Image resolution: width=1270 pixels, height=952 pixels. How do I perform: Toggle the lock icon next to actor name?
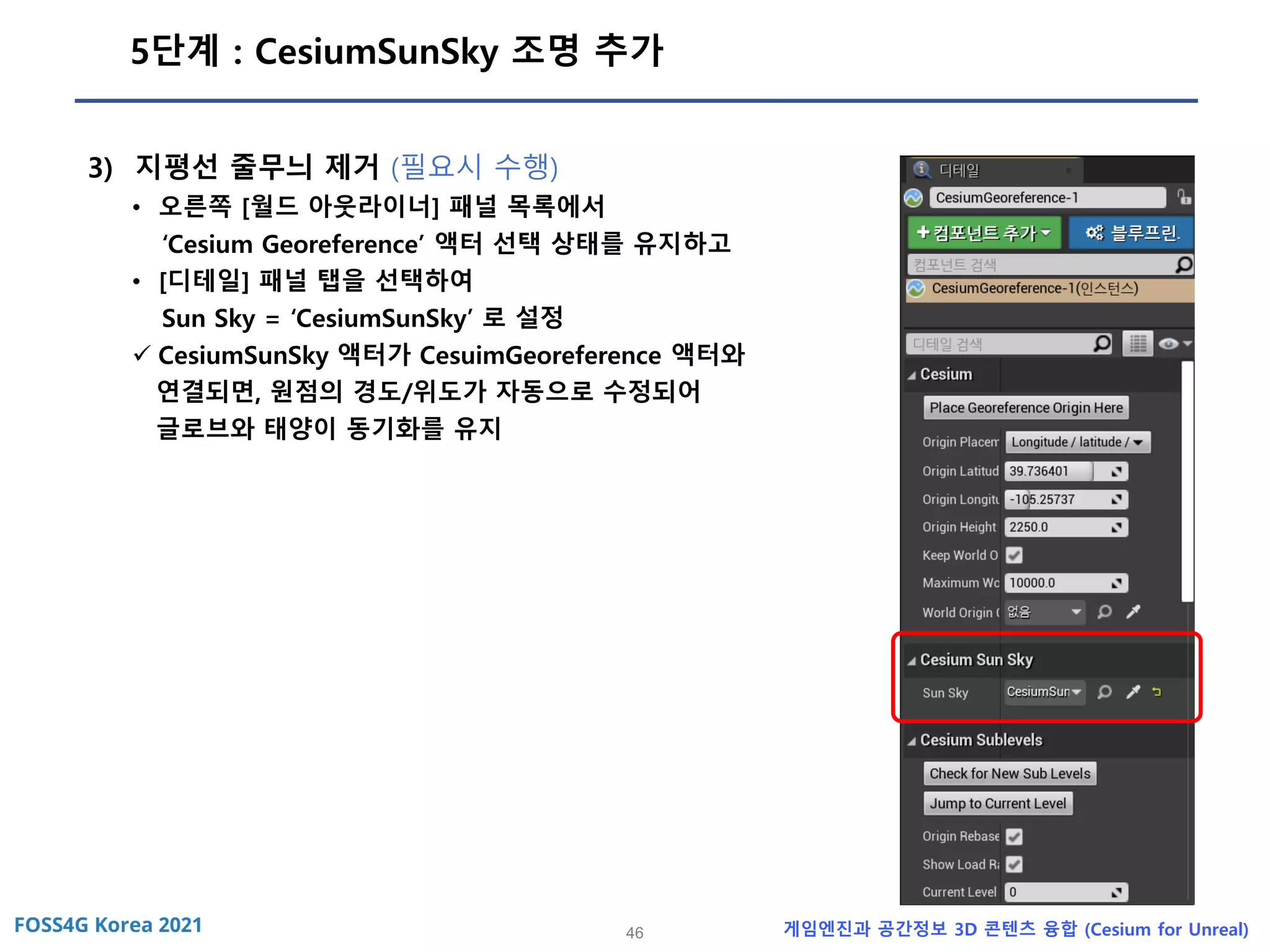pyautogui.click(x=1183, y=198)
